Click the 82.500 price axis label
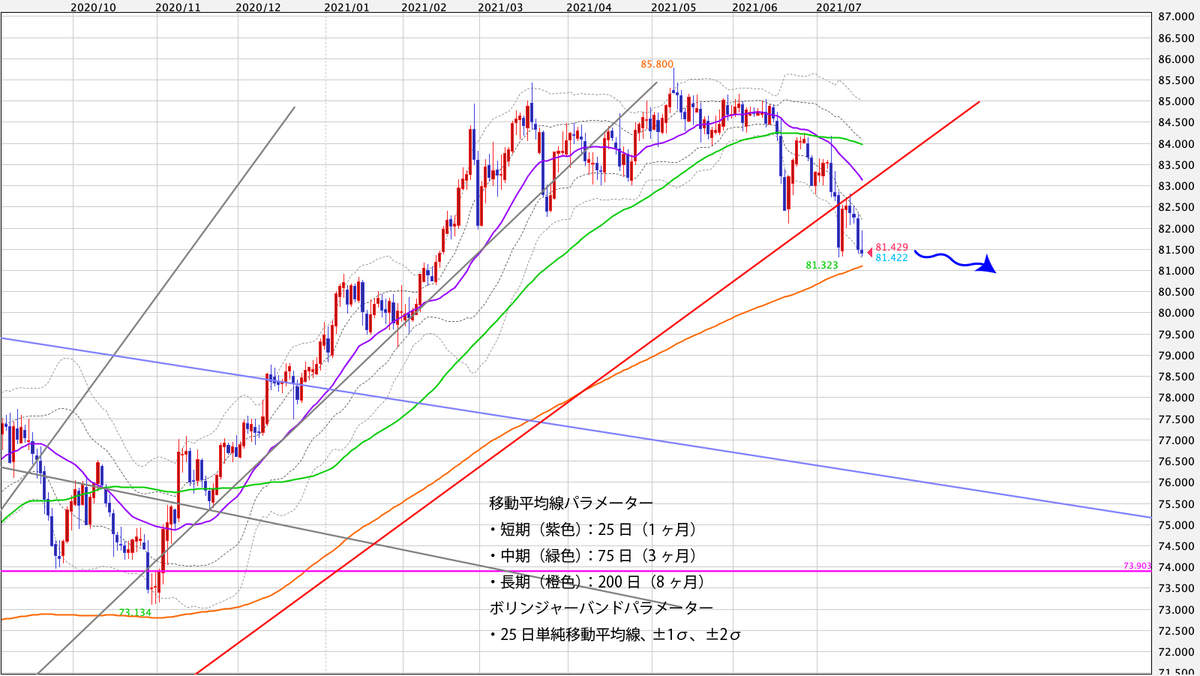This screenshot has height=676, width=1200. 1178,208
